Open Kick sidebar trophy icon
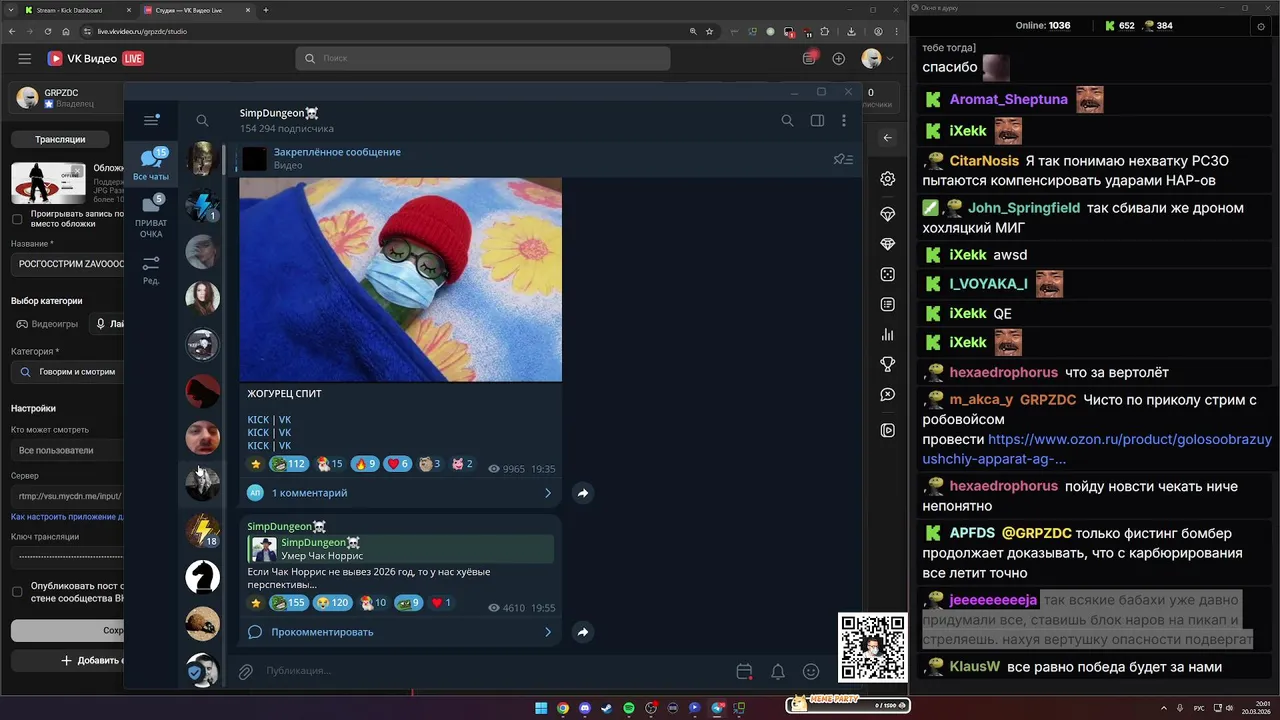 pos(887,364)
